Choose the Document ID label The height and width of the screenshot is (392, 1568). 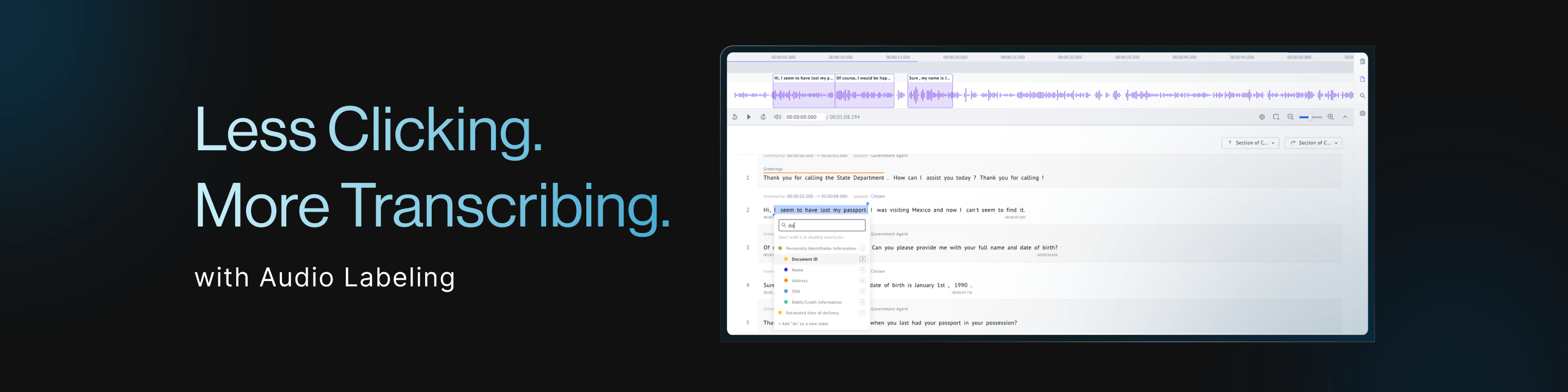click(822, 259)
